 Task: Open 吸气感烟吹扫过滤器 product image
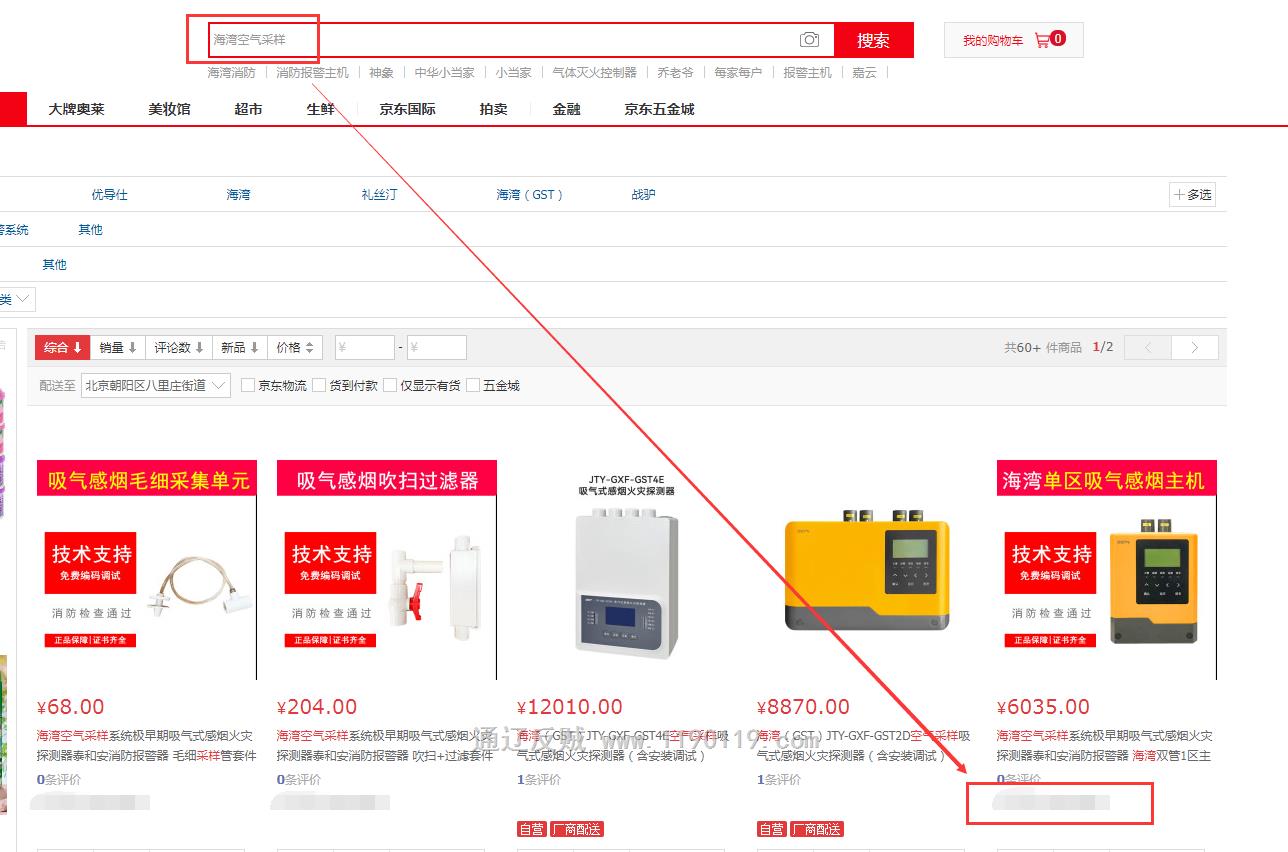(x=387, y=570)
